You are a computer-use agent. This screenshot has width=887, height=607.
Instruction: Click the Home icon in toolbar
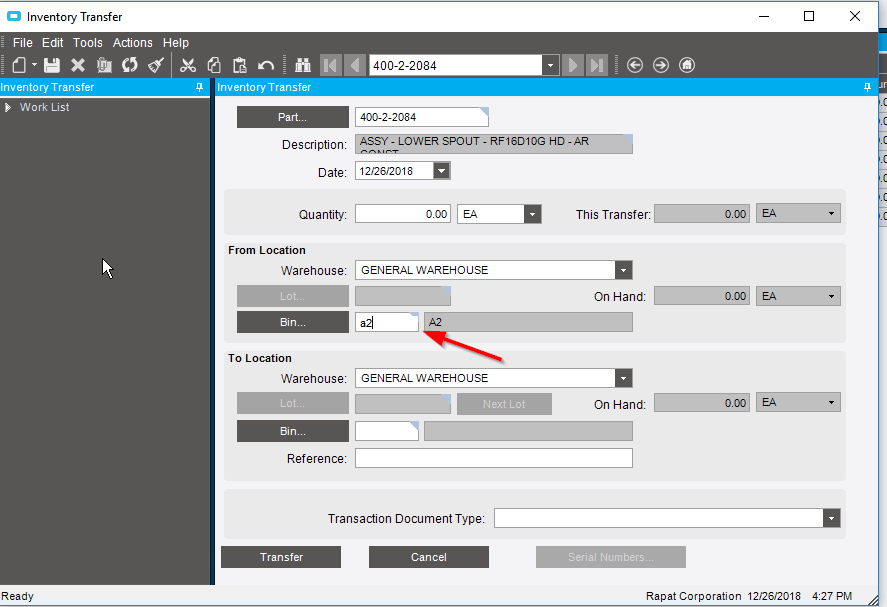(687, 65)
